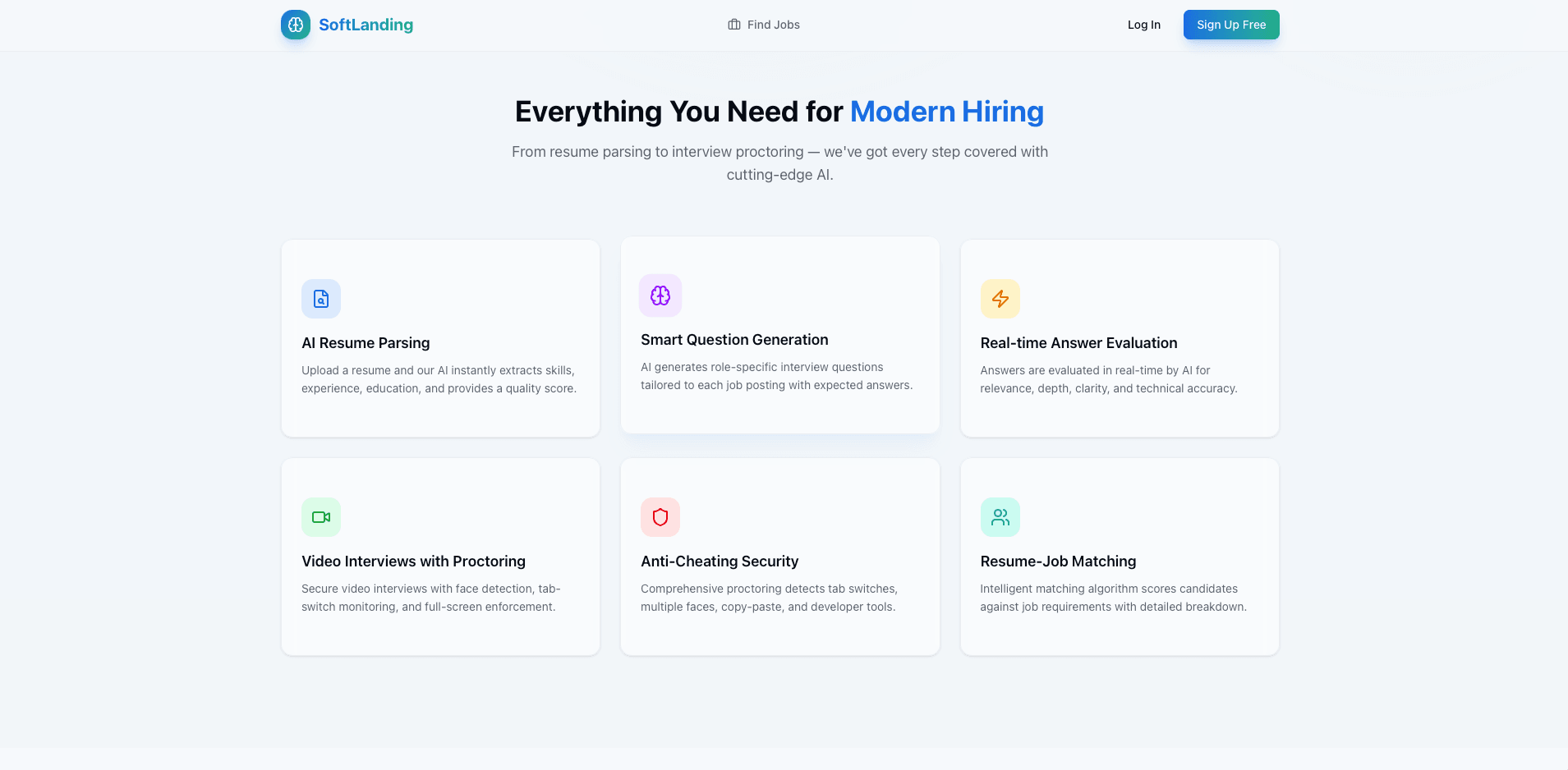Click the green video camera icon
The height and width of the screenshot is (770, 1568).
(321, 517)
